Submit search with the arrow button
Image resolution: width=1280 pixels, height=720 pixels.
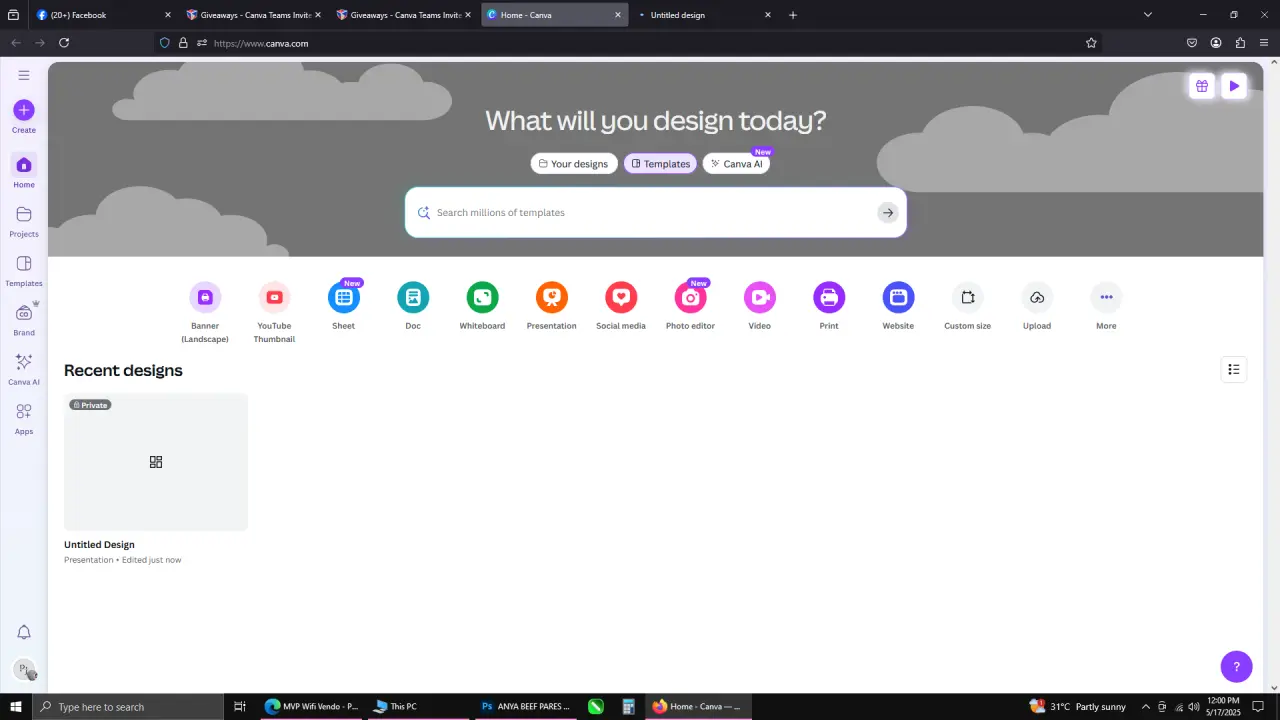887,212
